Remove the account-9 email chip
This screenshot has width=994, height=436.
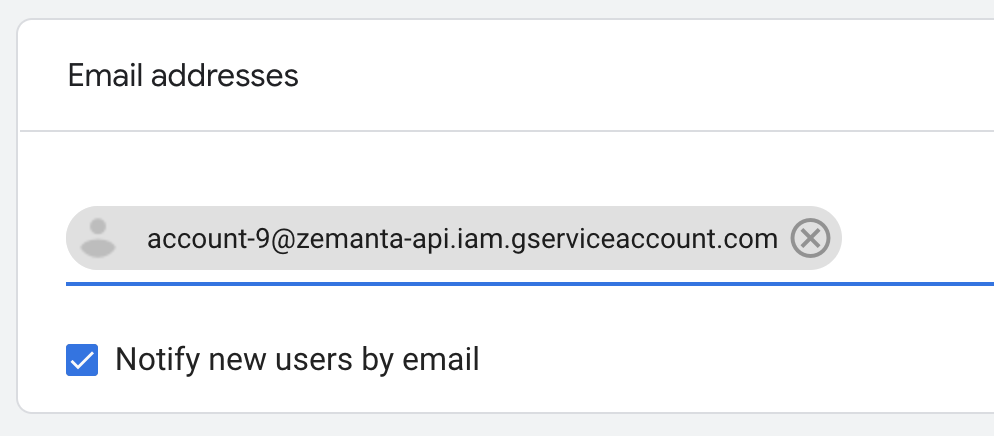pos(810,239)
